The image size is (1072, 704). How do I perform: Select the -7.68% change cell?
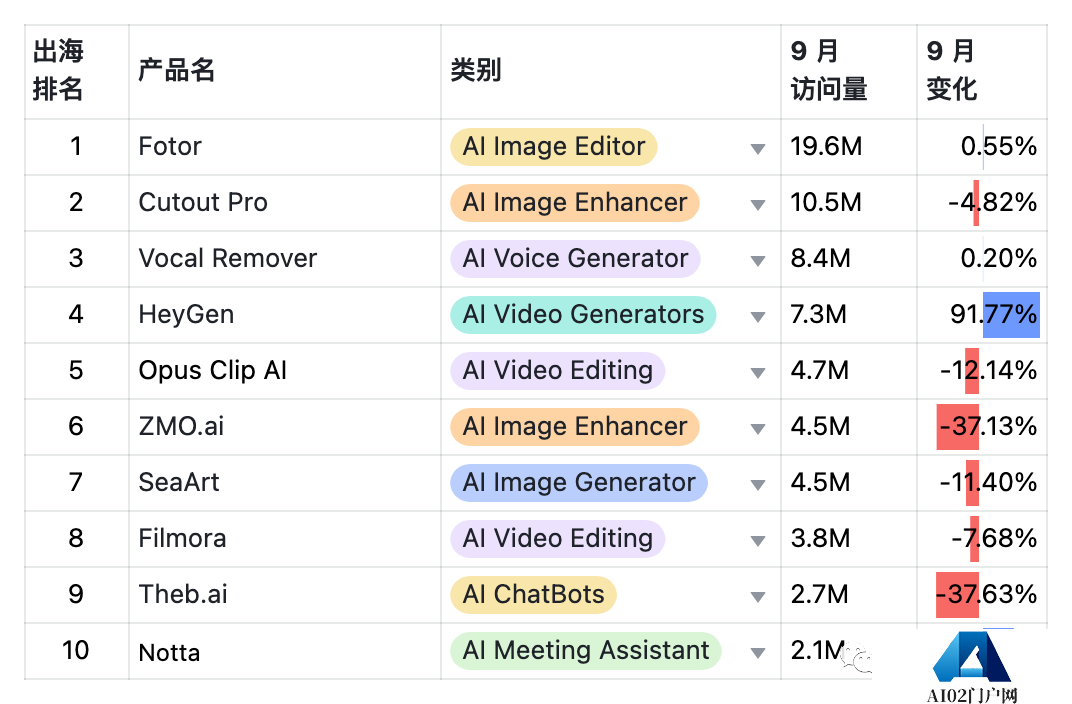click(x=981, y=539)
